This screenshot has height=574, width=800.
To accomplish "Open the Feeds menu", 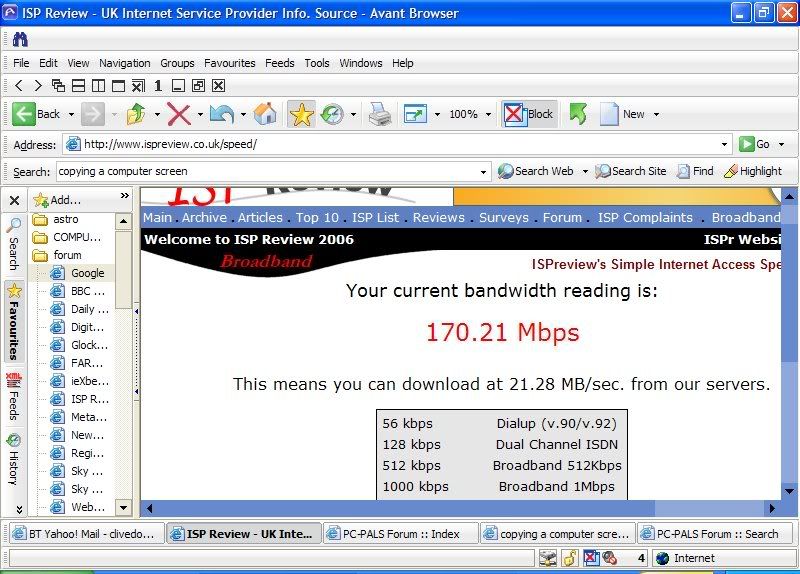I will (x=280, y=63).
